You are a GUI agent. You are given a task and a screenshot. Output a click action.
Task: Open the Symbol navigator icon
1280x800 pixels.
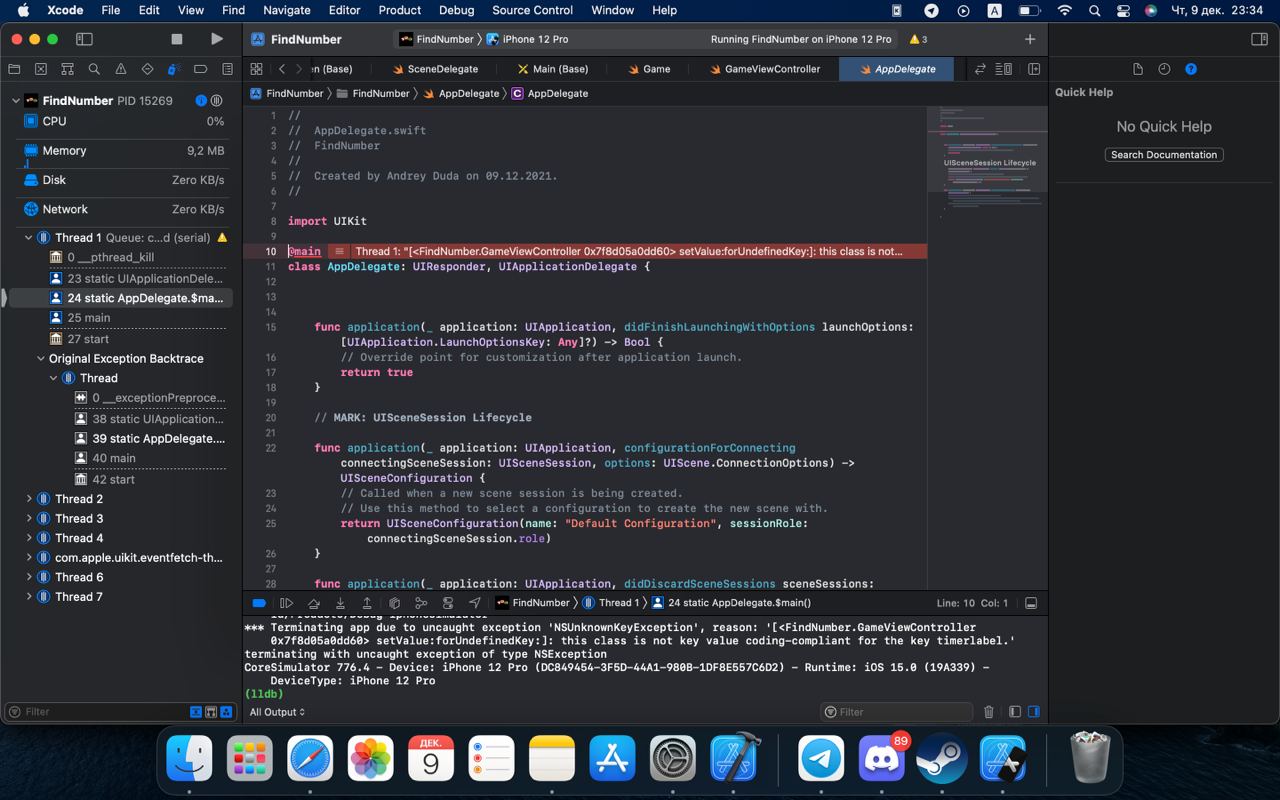(67, 69)
